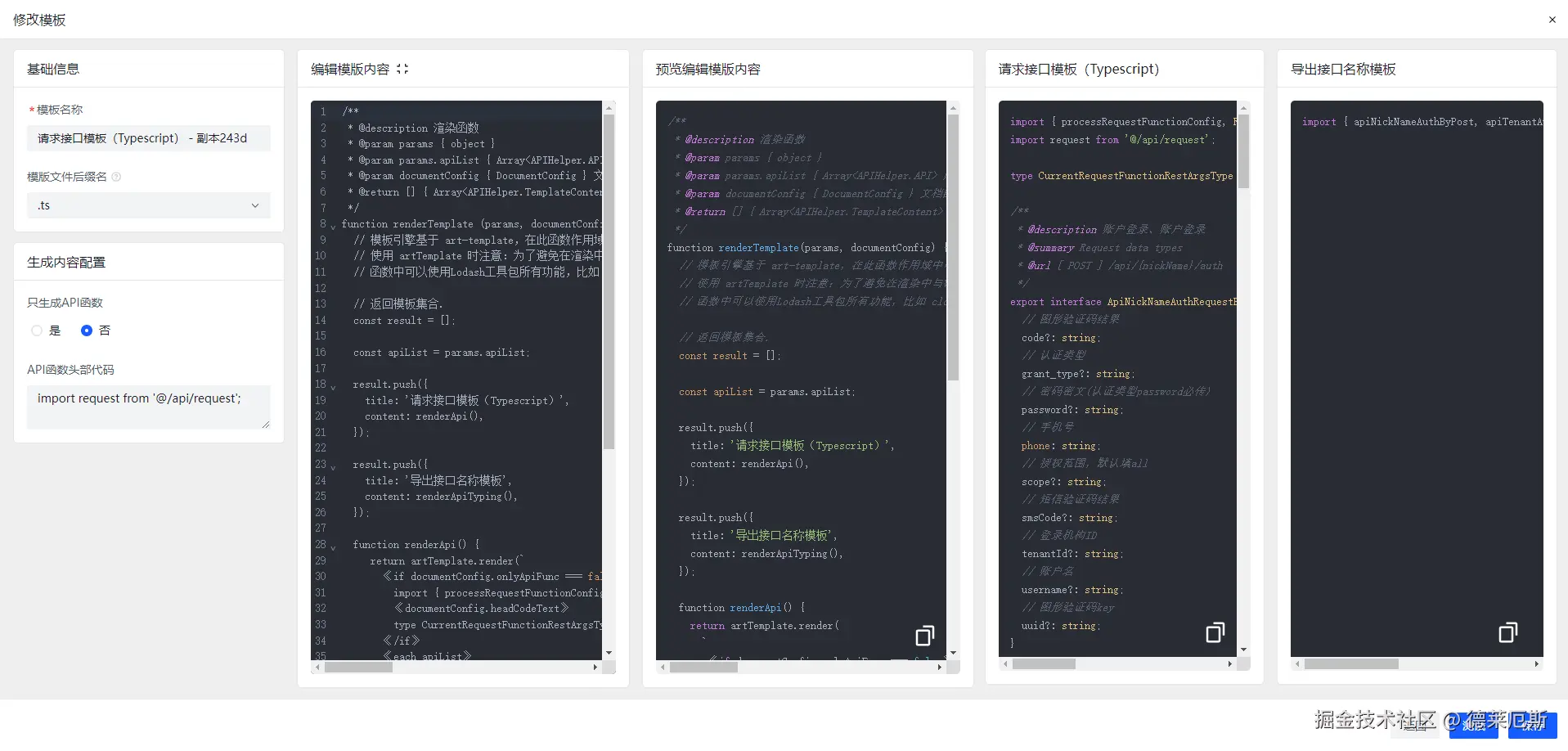Screen dimensions: 1568x751
Task: Click the code editor's scroll-down arrow
Action: [609, 653]
